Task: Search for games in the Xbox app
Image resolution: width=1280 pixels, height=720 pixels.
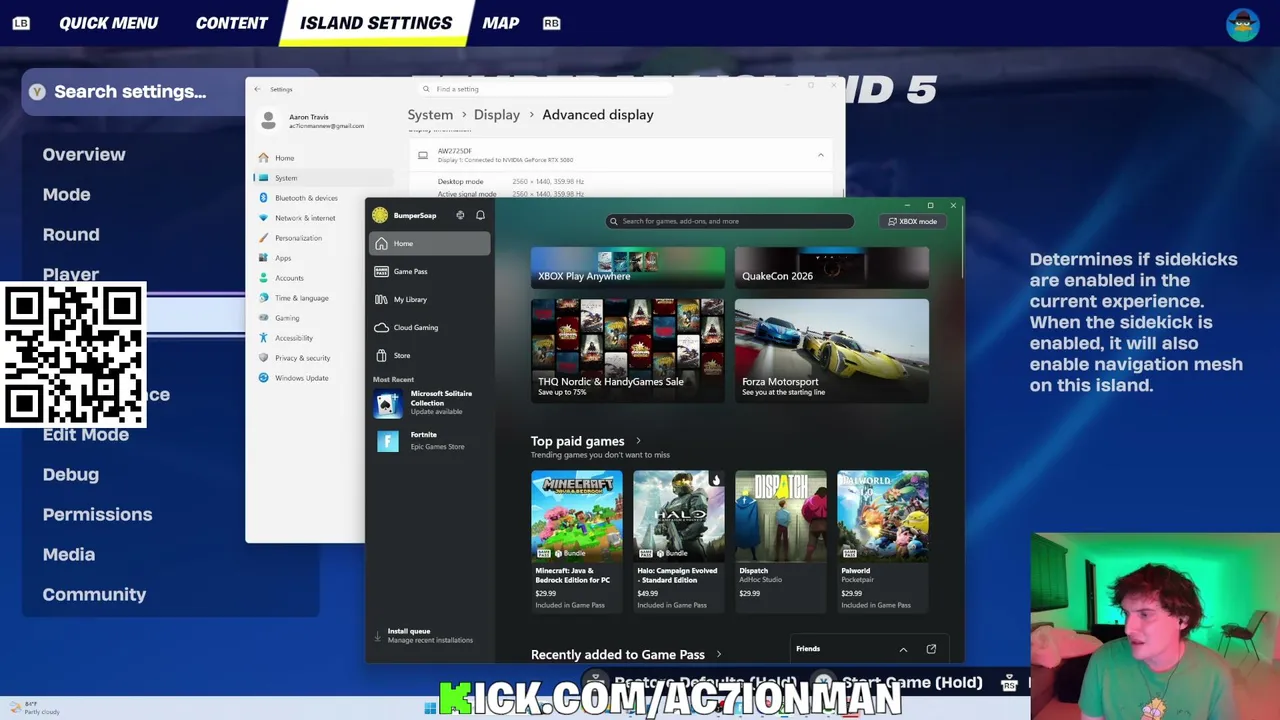Action: [730, 221]
